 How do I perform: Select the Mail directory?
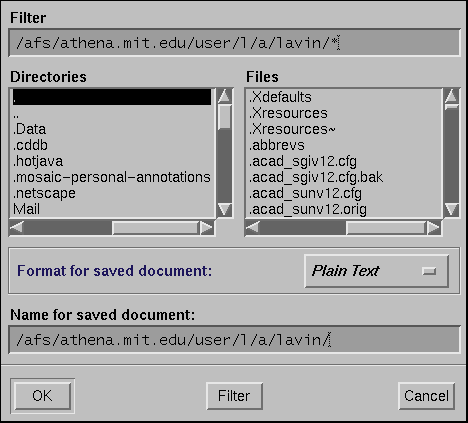pos(112,209)
